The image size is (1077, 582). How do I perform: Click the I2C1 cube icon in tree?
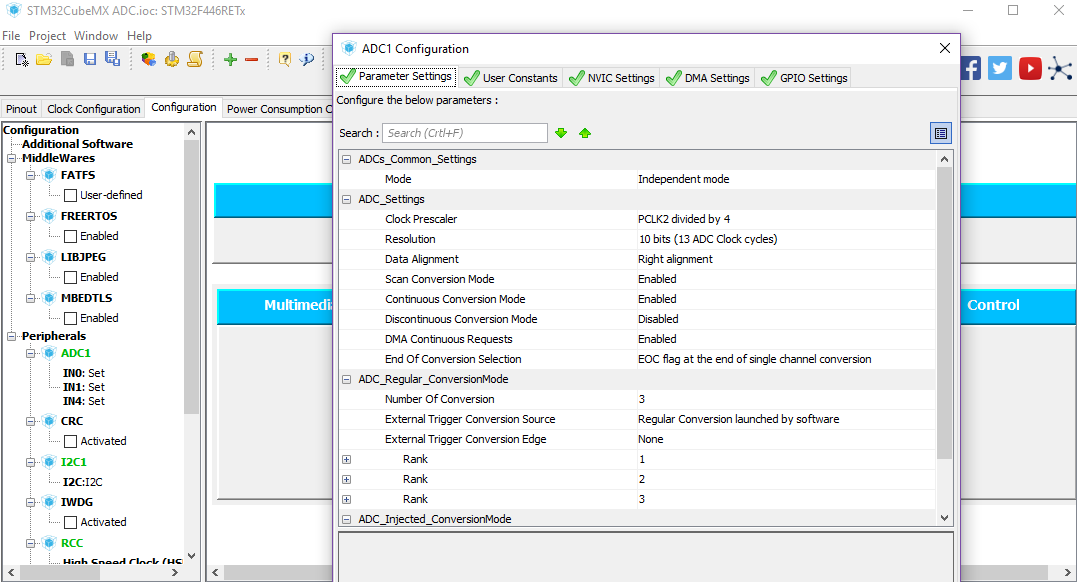(49, 462)
